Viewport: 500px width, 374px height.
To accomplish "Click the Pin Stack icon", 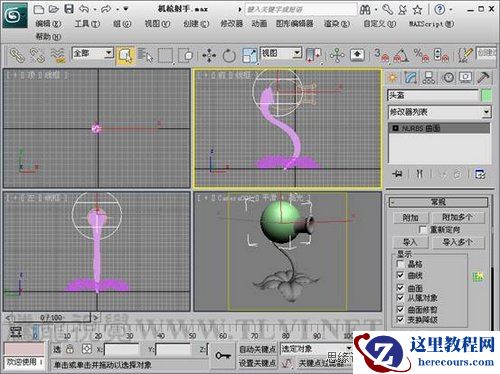I will (x=398, y=174).
